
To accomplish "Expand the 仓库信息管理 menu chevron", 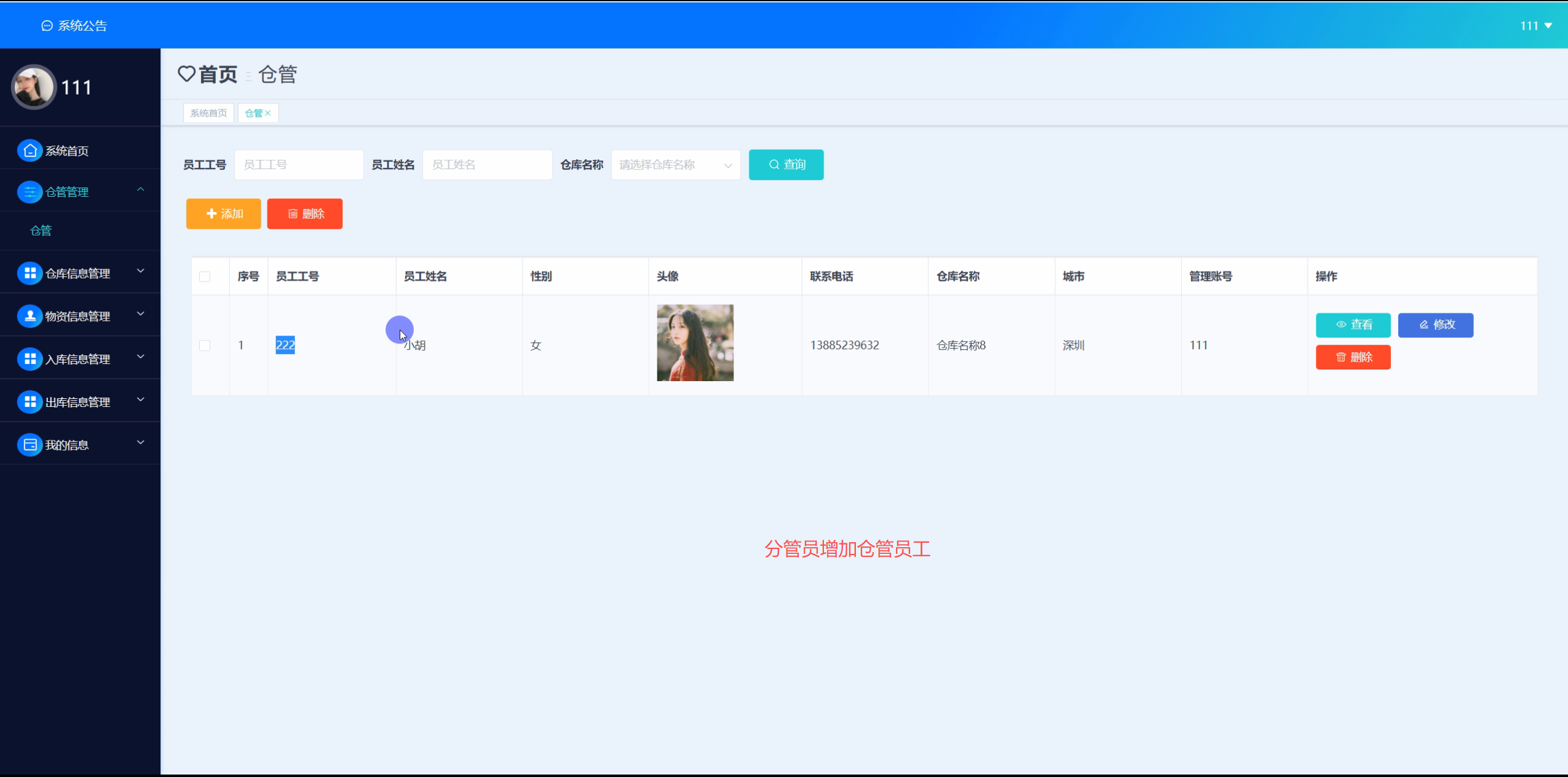I will coord(141,271).
